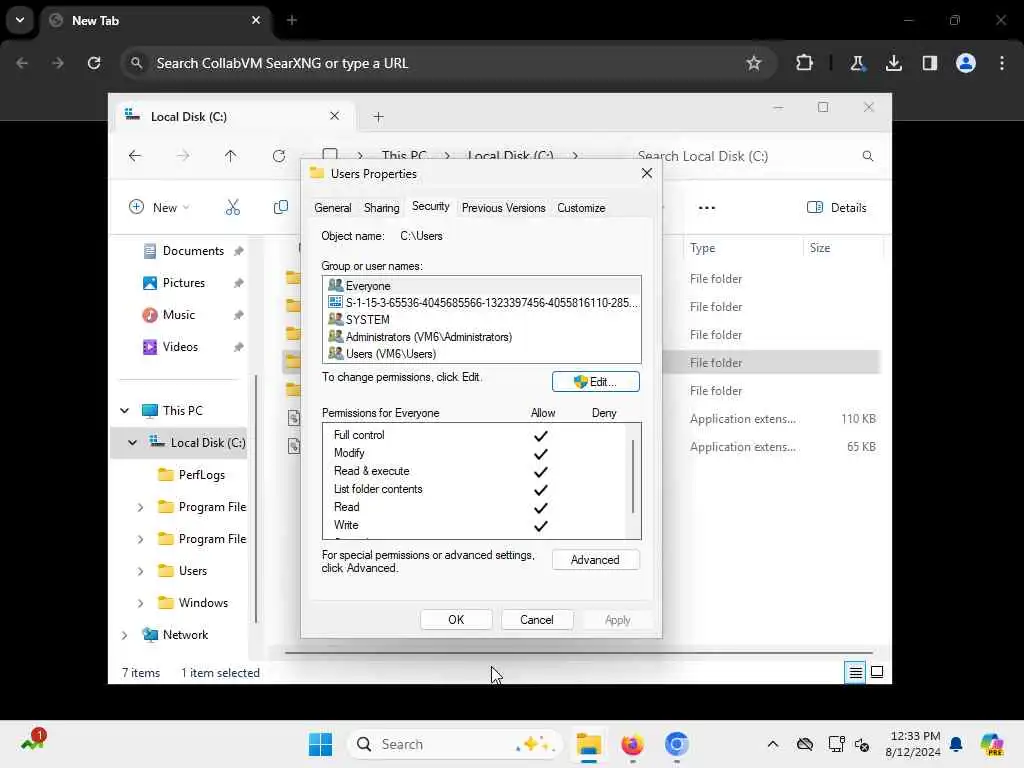Screen dimensions: 1024x768
Task: Collapse the This PC tree node
Action: 125,411
